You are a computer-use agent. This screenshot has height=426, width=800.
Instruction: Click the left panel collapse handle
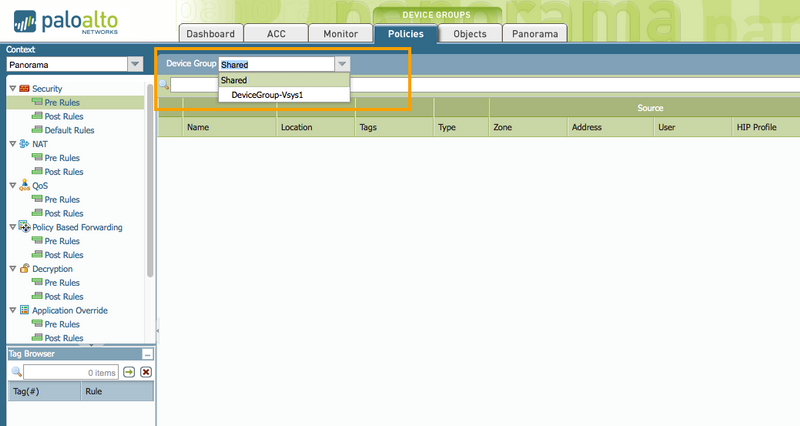[x=157, y=331]
